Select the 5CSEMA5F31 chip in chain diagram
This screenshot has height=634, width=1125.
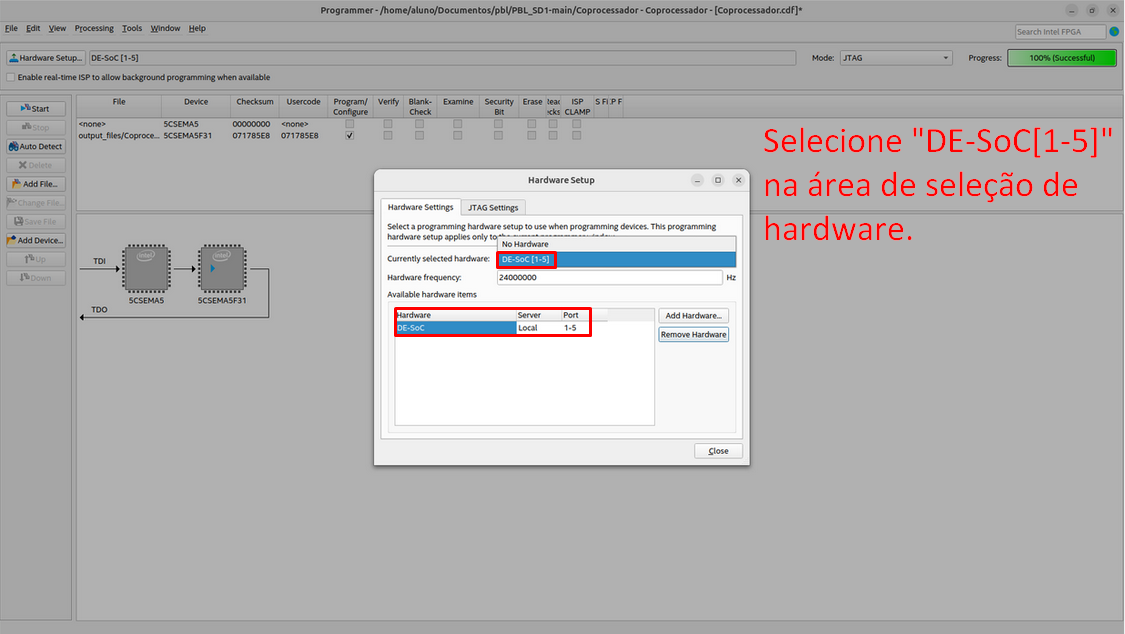[222, 269]
